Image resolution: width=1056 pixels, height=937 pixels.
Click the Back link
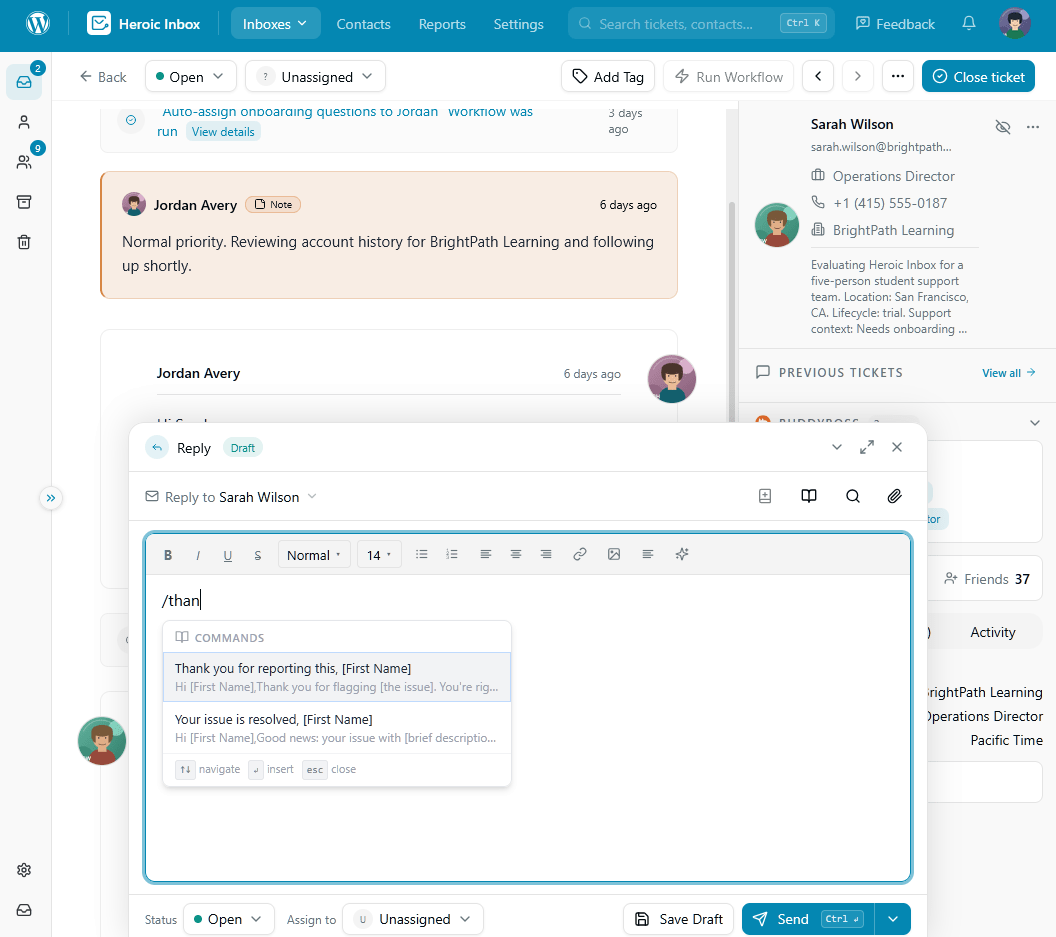pos(103,77)
